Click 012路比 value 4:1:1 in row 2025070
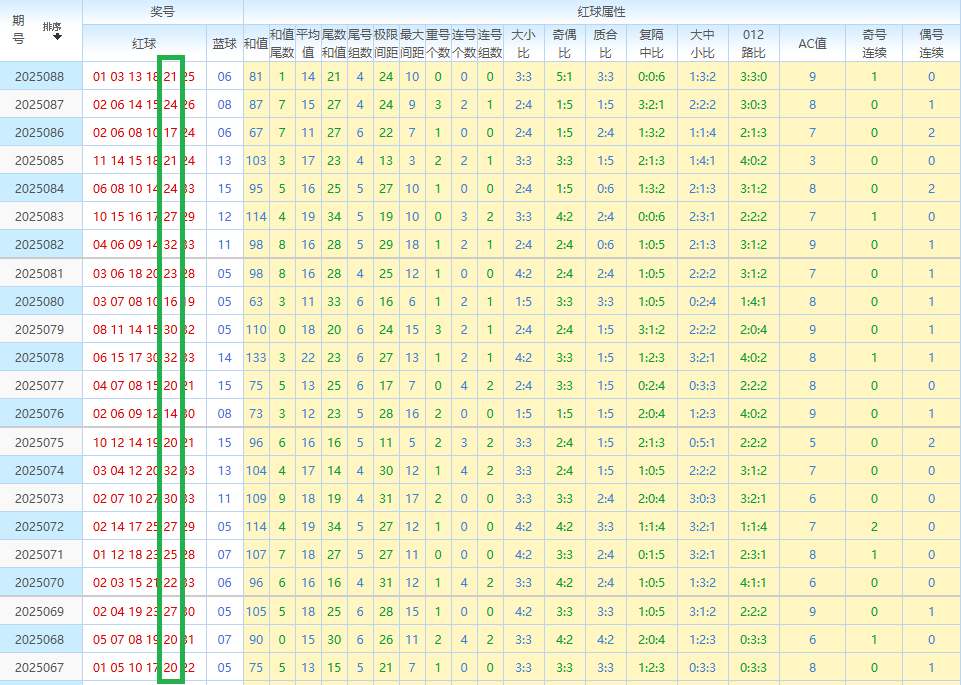961x685 pixels. [753, 582]
